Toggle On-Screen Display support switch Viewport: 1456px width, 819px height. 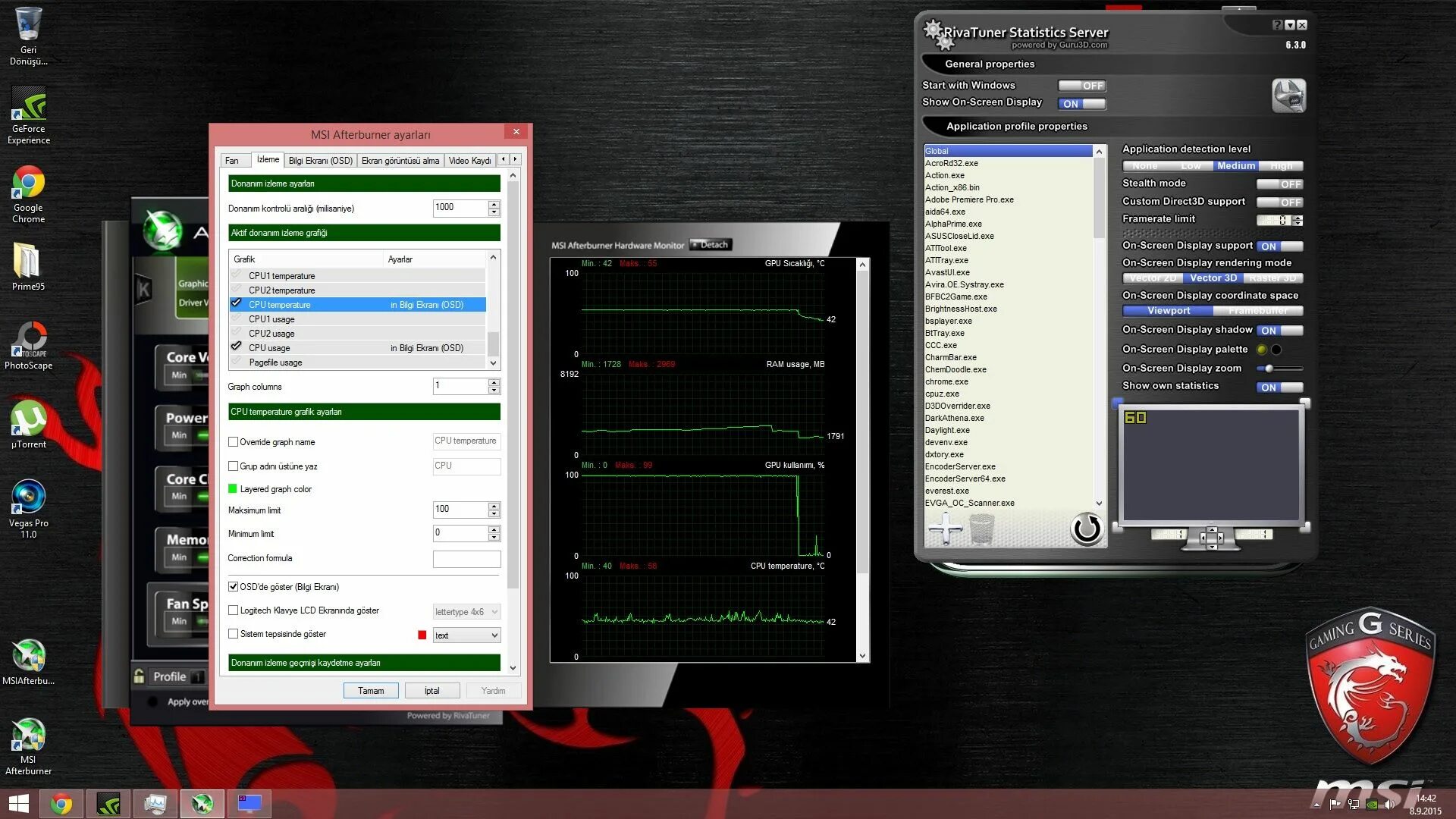(x=1280, y=246)
